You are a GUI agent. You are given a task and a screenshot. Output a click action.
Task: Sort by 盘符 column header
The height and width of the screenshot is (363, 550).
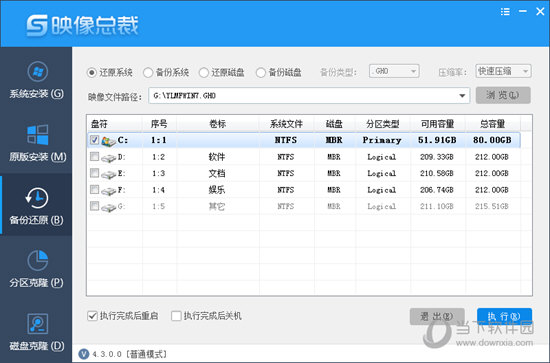pyautogui.click(x=114, y=124)
